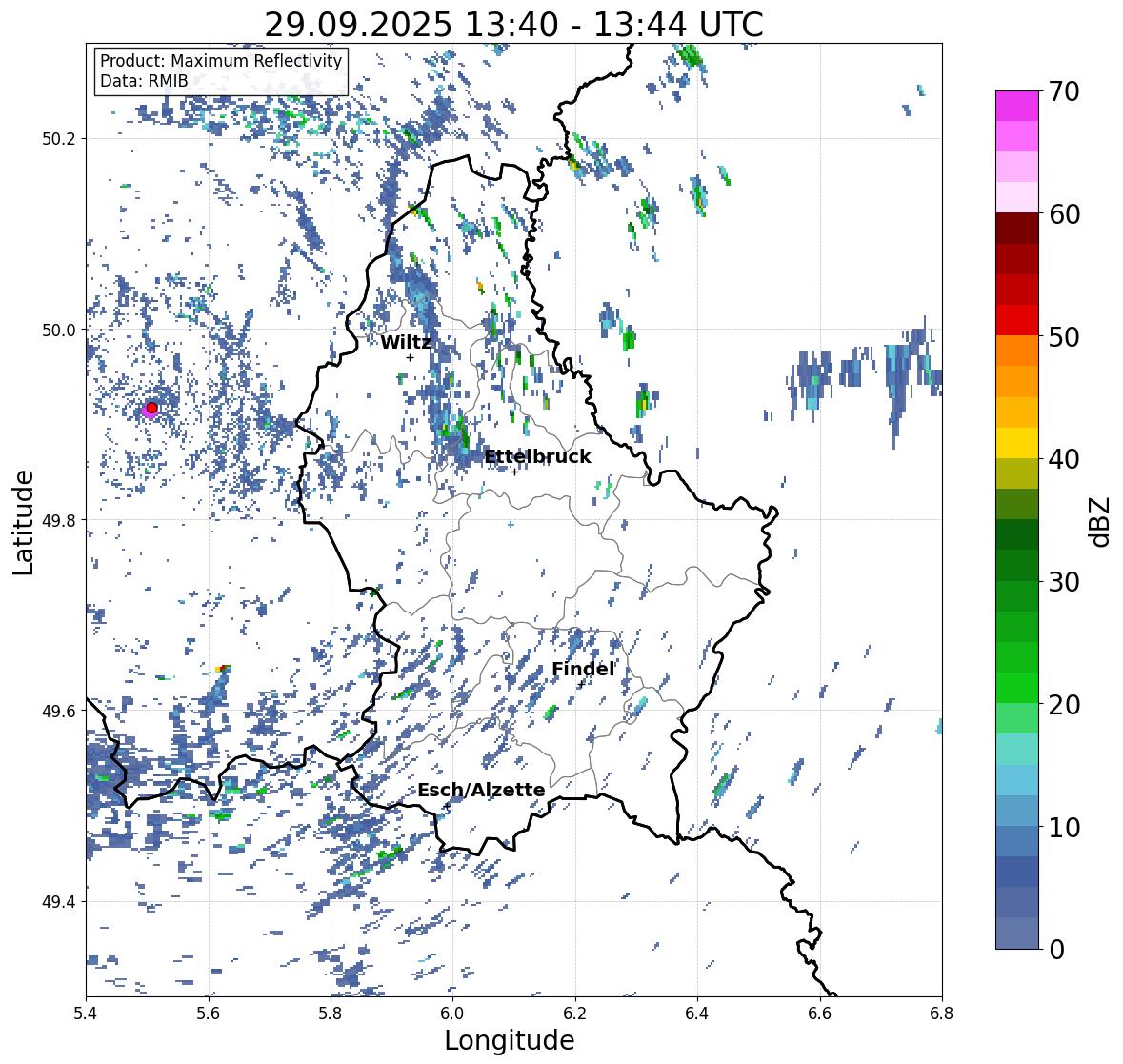Click the Wiltz station label
Image resolution: width=1123 pixels, height=1064 pixels.
pos(406,342)
